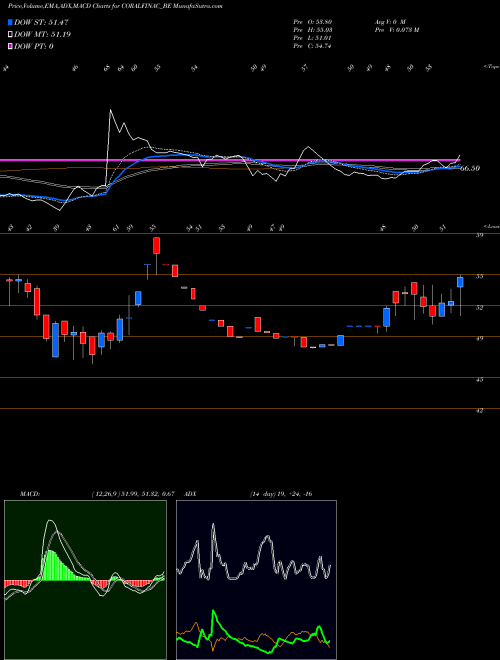Click the white price-line spike peak in the upper chart
This screenshot has width=500, height=660.
tap(111, 110)
